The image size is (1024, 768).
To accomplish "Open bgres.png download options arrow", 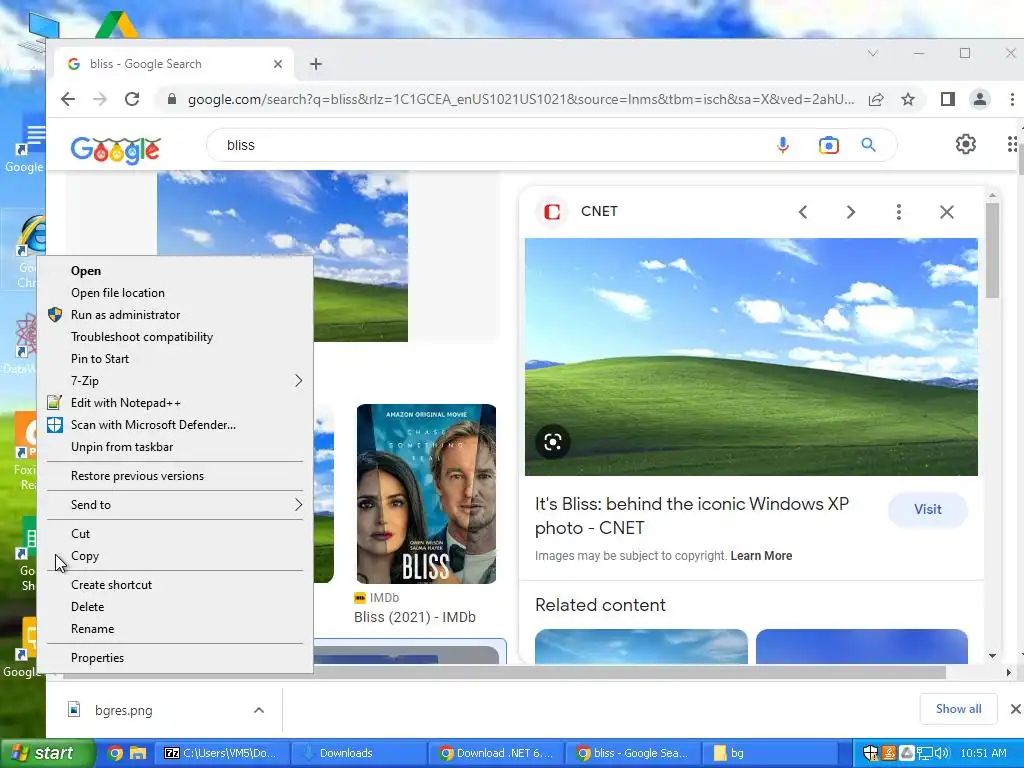I will click(x=259, y=710).
